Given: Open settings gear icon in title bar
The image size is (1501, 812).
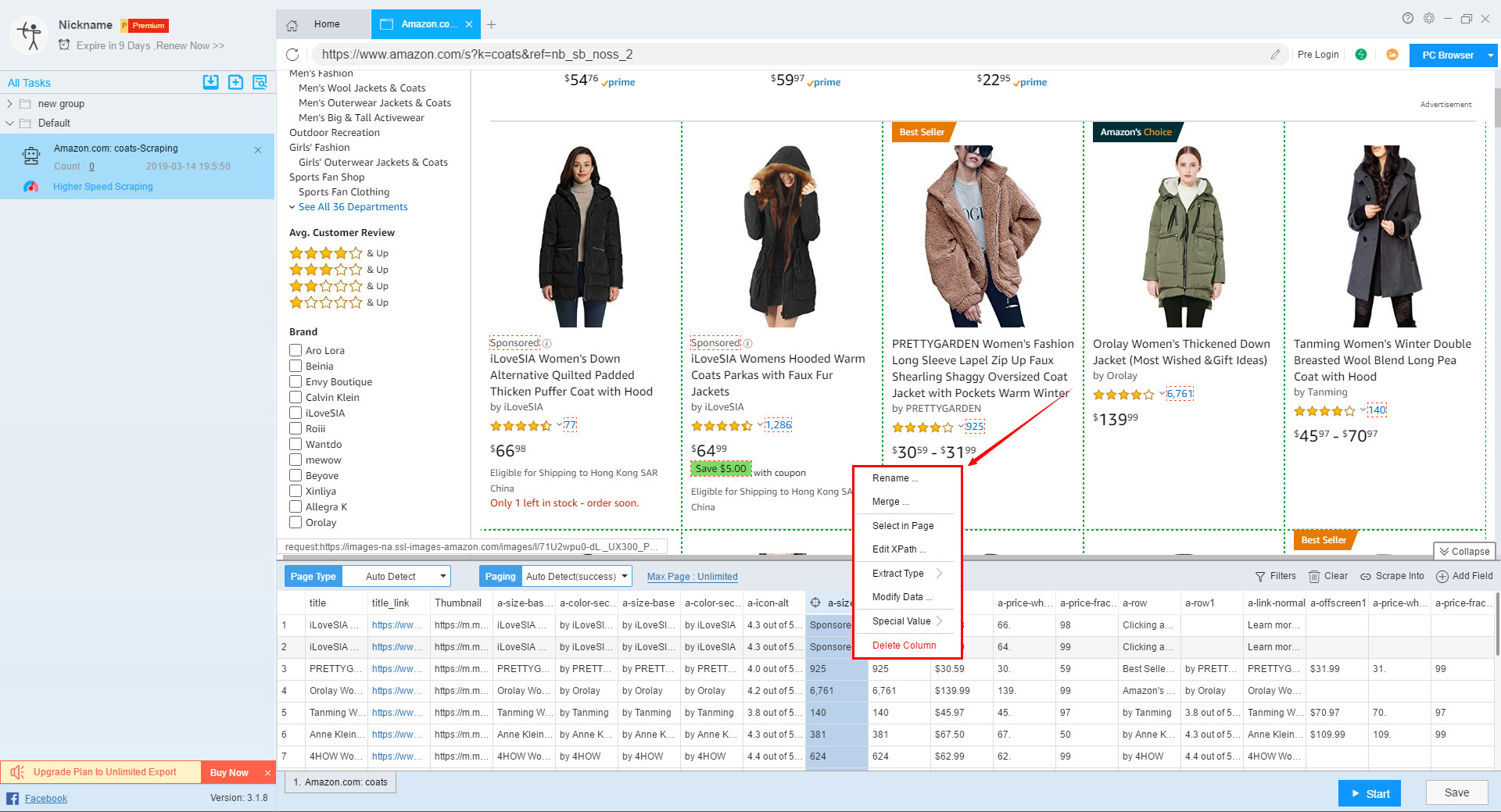Looking at the screenshot, I should (1429, 18).
